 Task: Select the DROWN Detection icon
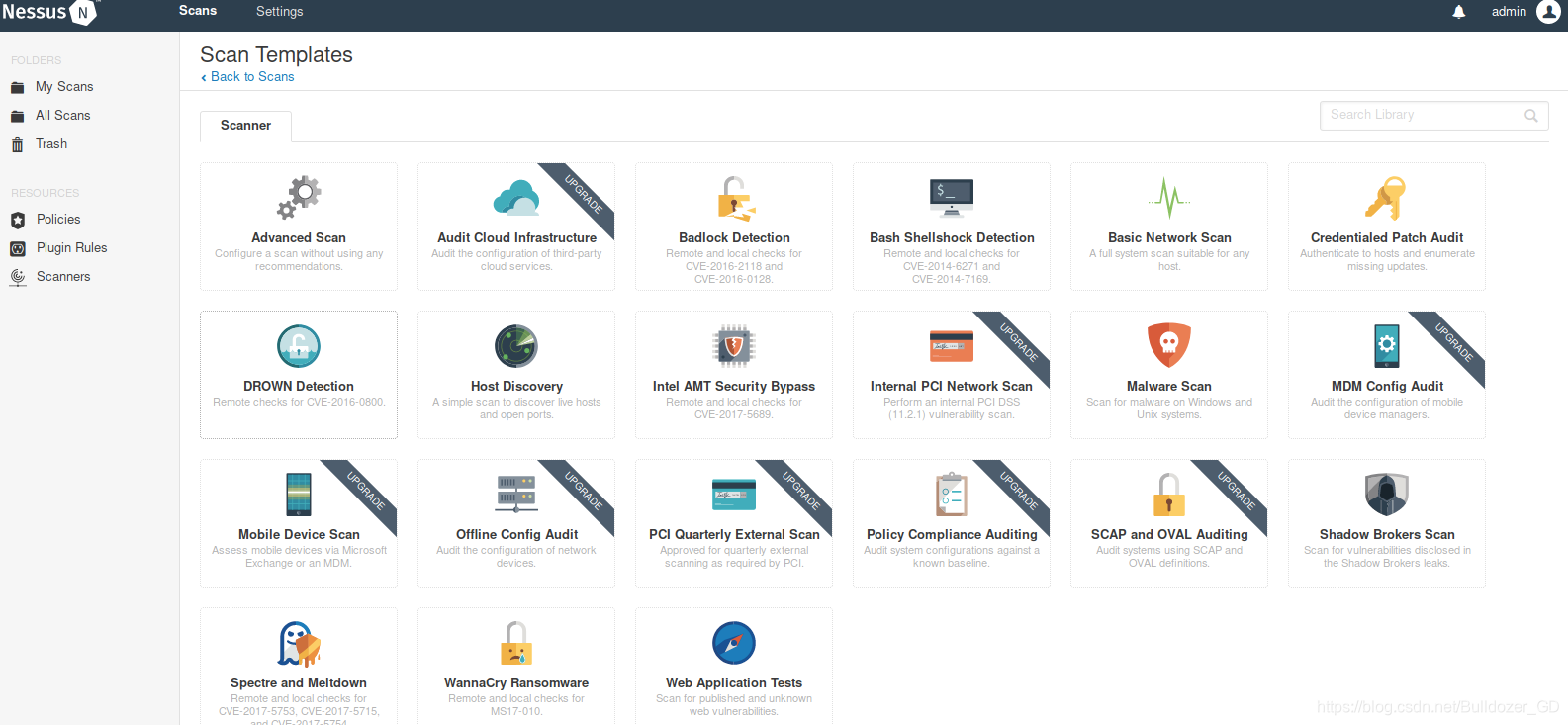pyautogui.click(x=299, y=346)
